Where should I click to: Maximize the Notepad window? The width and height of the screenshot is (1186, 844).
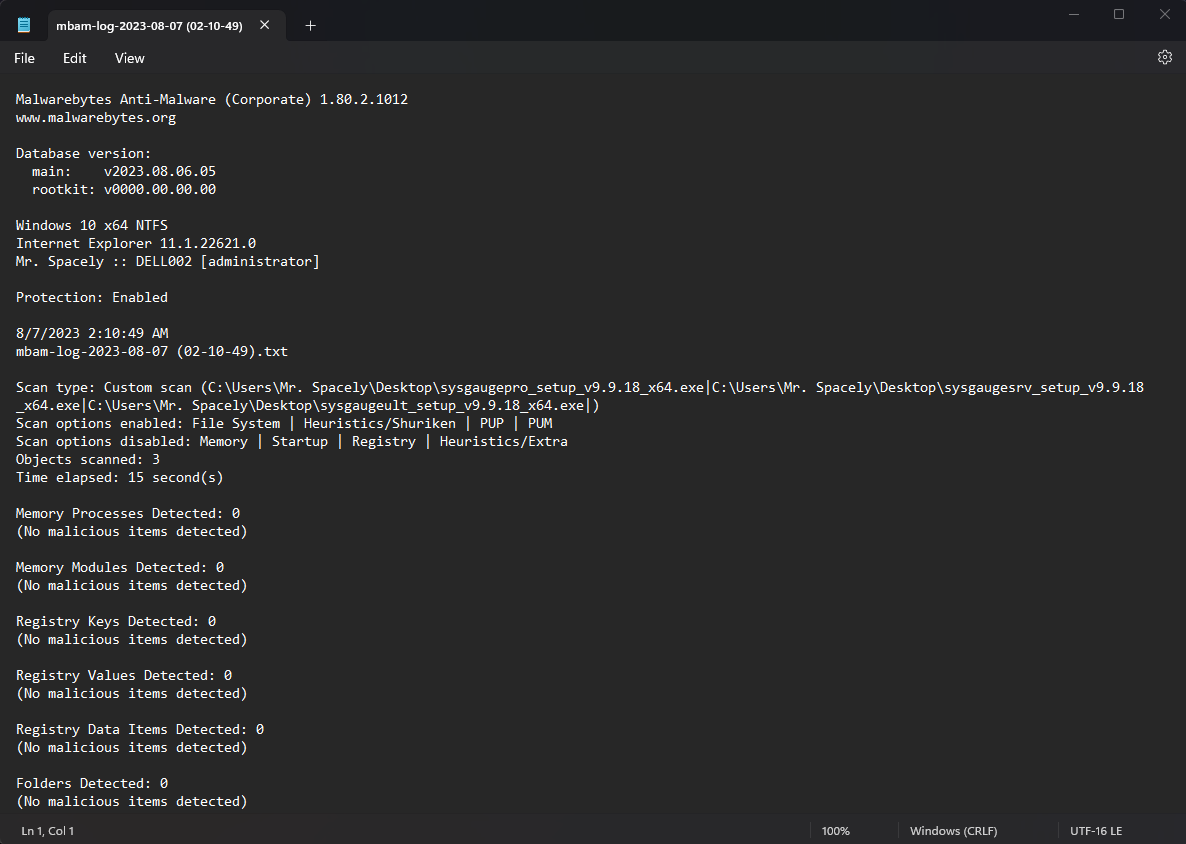1119,14
